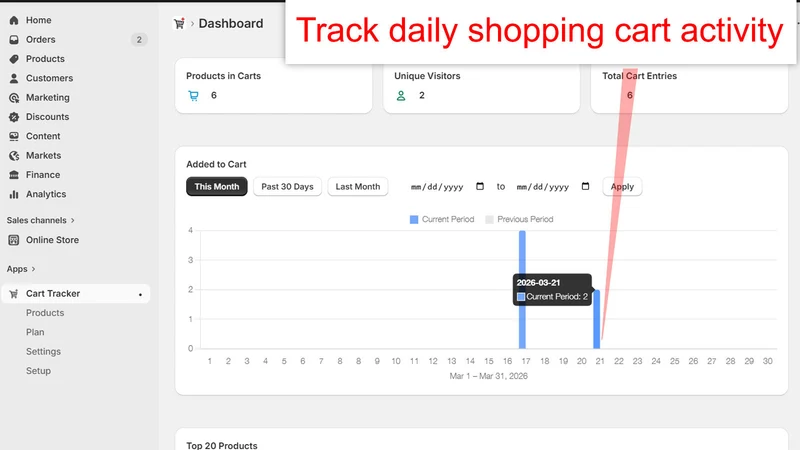The image size is (800, 450).
Task: Click the Products in Carts label
Action: pos(223,76)
